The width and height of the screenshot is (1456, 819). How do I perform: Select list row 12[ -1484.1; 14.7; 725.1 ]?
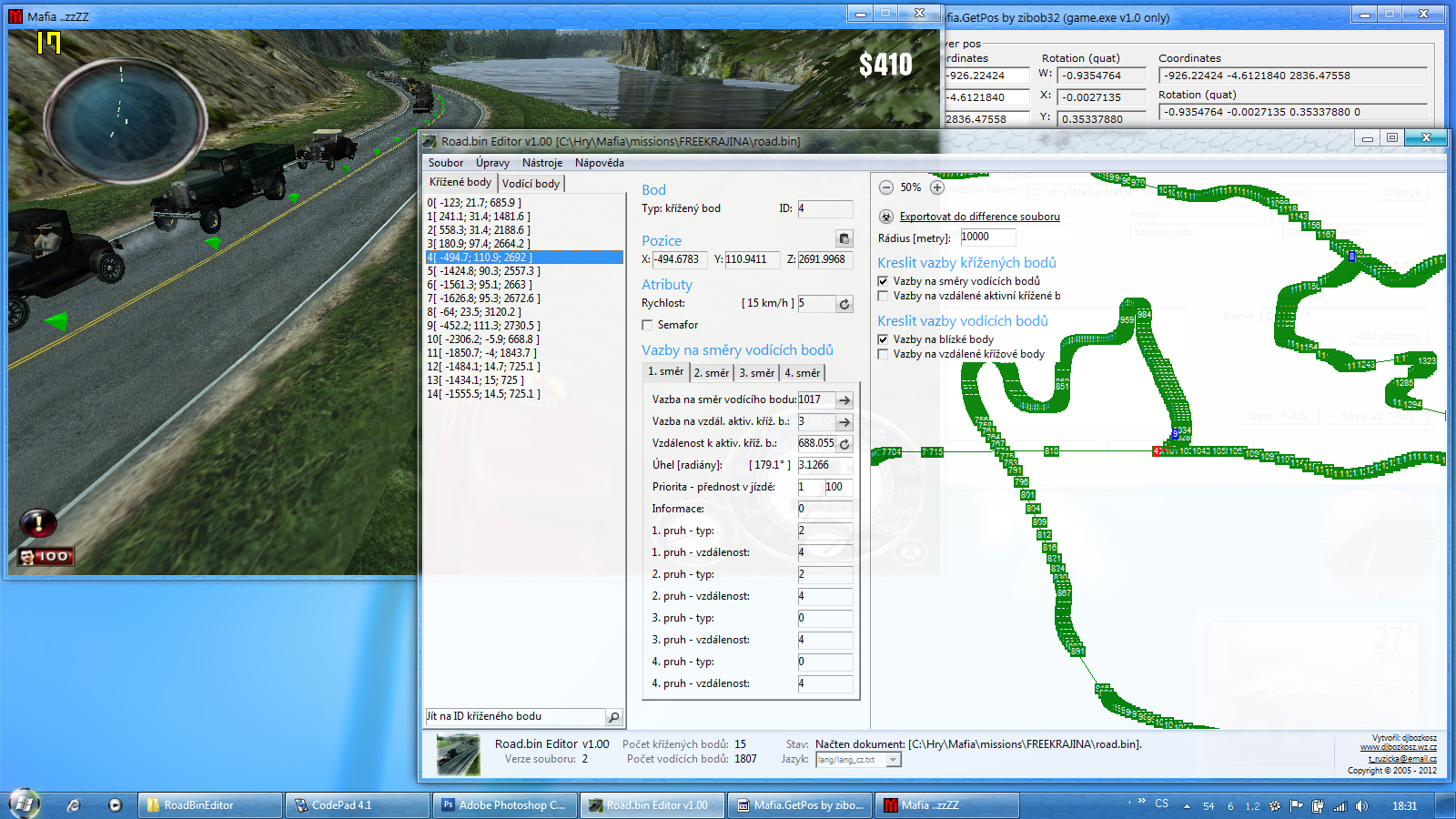tap(525, 367)
